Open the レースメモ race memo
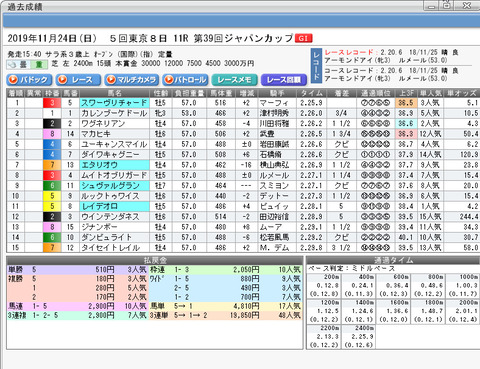This screenshot has height=369, width=480. [235, 80]
